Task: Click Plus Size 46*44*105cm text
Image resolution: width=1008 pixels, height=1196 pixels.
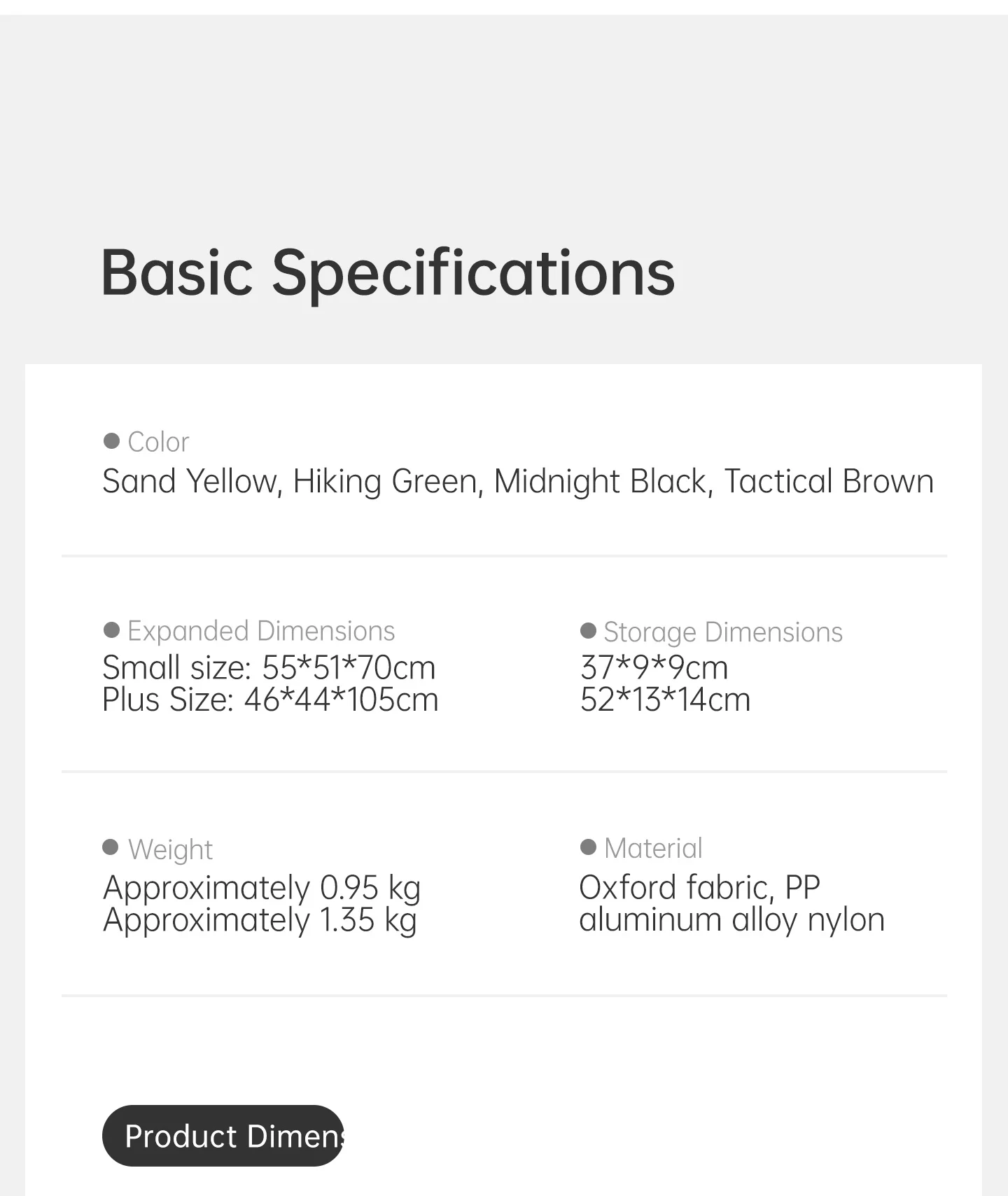Action: coord(270,700)
